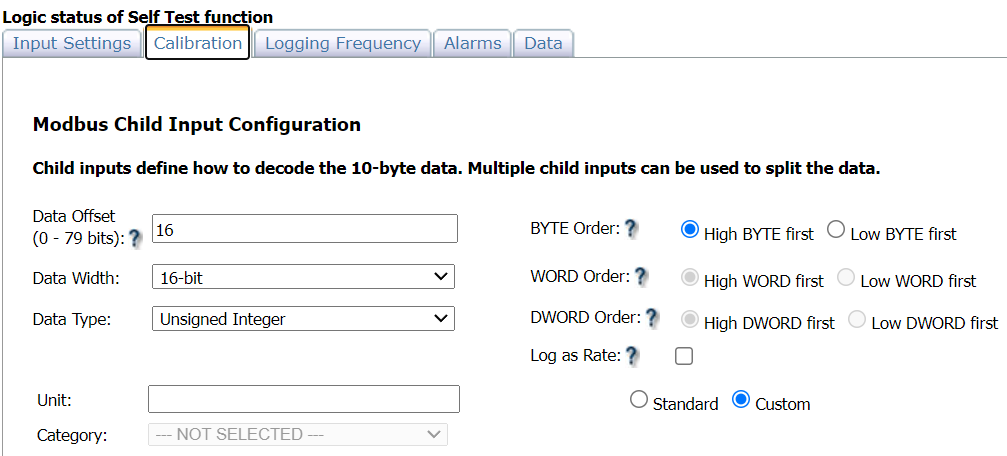
Task: Open the Category dropdown list
Action: (298, 434)
